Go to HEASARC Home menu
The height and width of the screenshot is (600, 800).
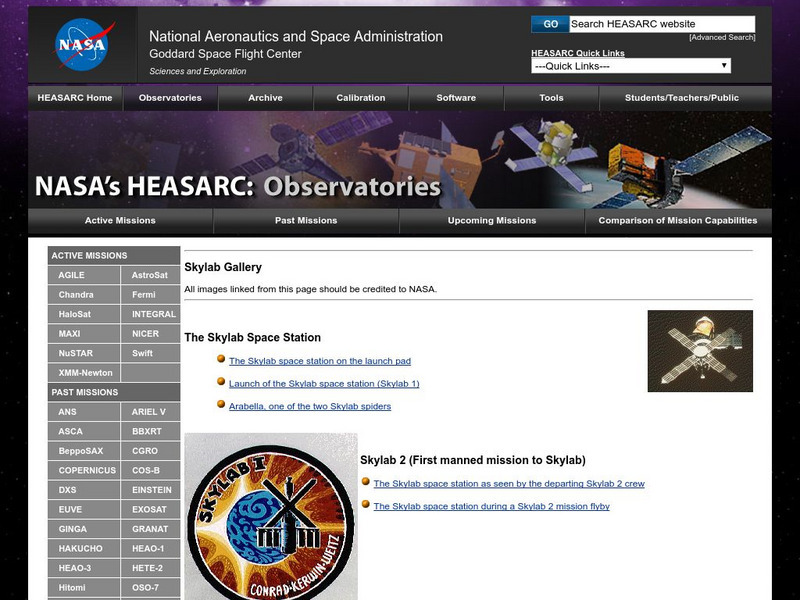pyautogui.click(x=75, y=97)
